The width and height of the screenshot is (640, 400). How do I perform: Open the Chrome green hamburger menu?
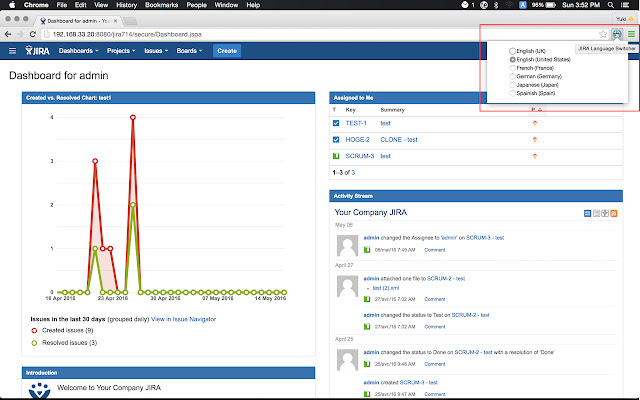pos(631,34)
